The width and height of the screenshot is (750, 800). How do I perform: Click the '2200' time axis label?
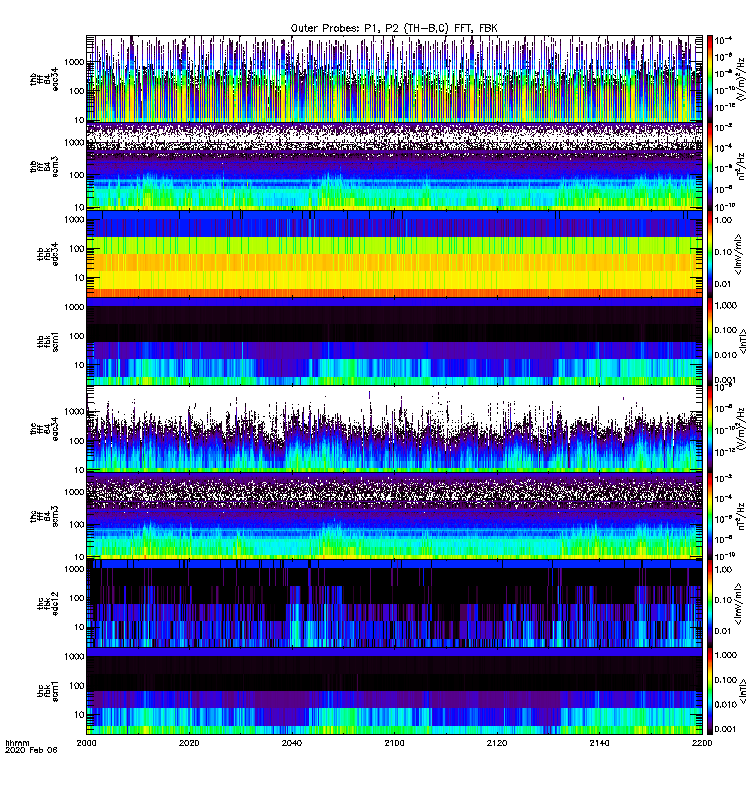pyautogui.click(x=702, y=743)
